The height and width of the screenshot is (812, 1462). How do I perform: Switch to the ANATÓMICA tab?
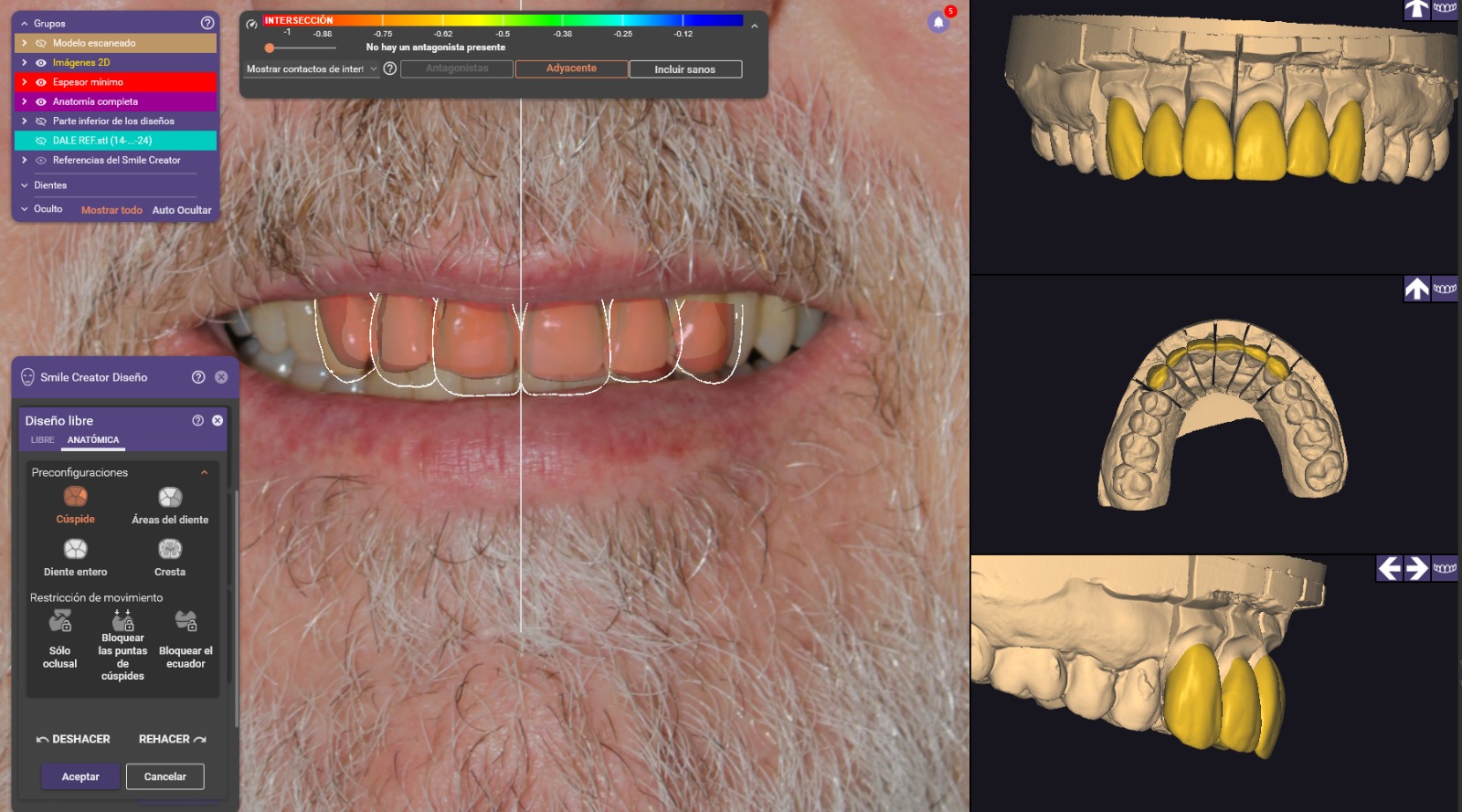93,440
